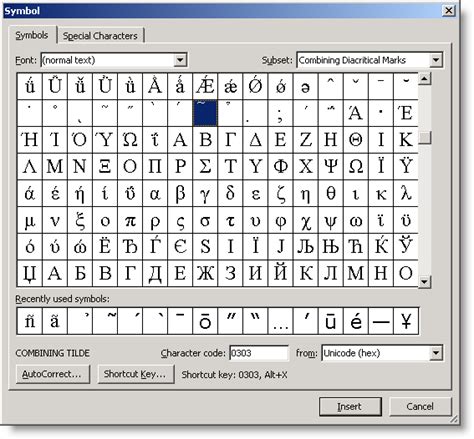This screenshot has width=474, height=439.
Task: Select the Greek small mu μ
Action: (x=30, y=220)
